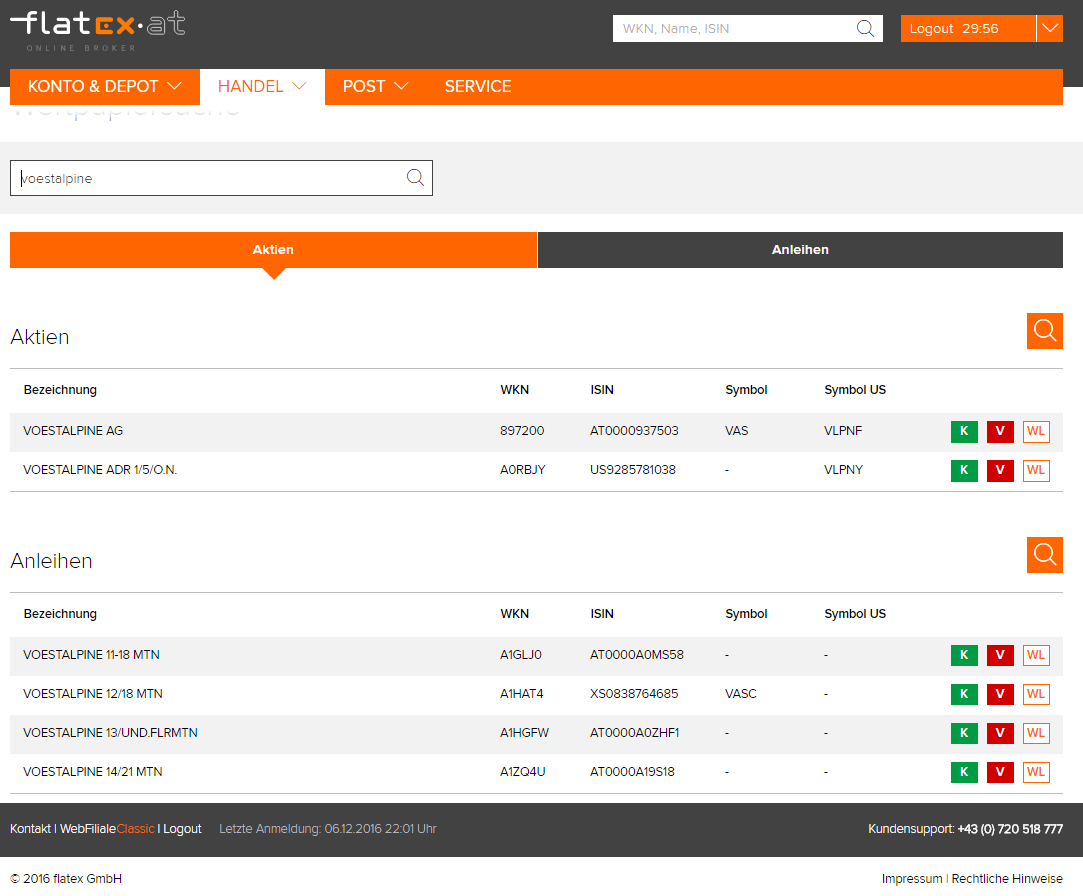Click ISIN AT0000A0ZHF1
The height and width of the screenshot is (896, 1083).
click(635, 733)
